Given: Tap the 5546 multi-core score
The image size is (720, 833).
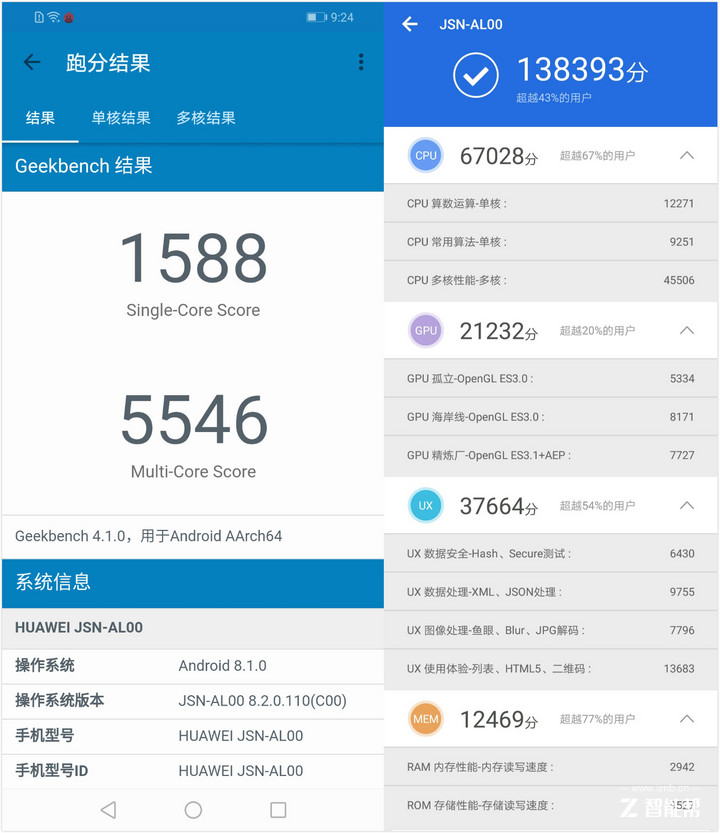Looking at the screenshot, I should 194,420.
